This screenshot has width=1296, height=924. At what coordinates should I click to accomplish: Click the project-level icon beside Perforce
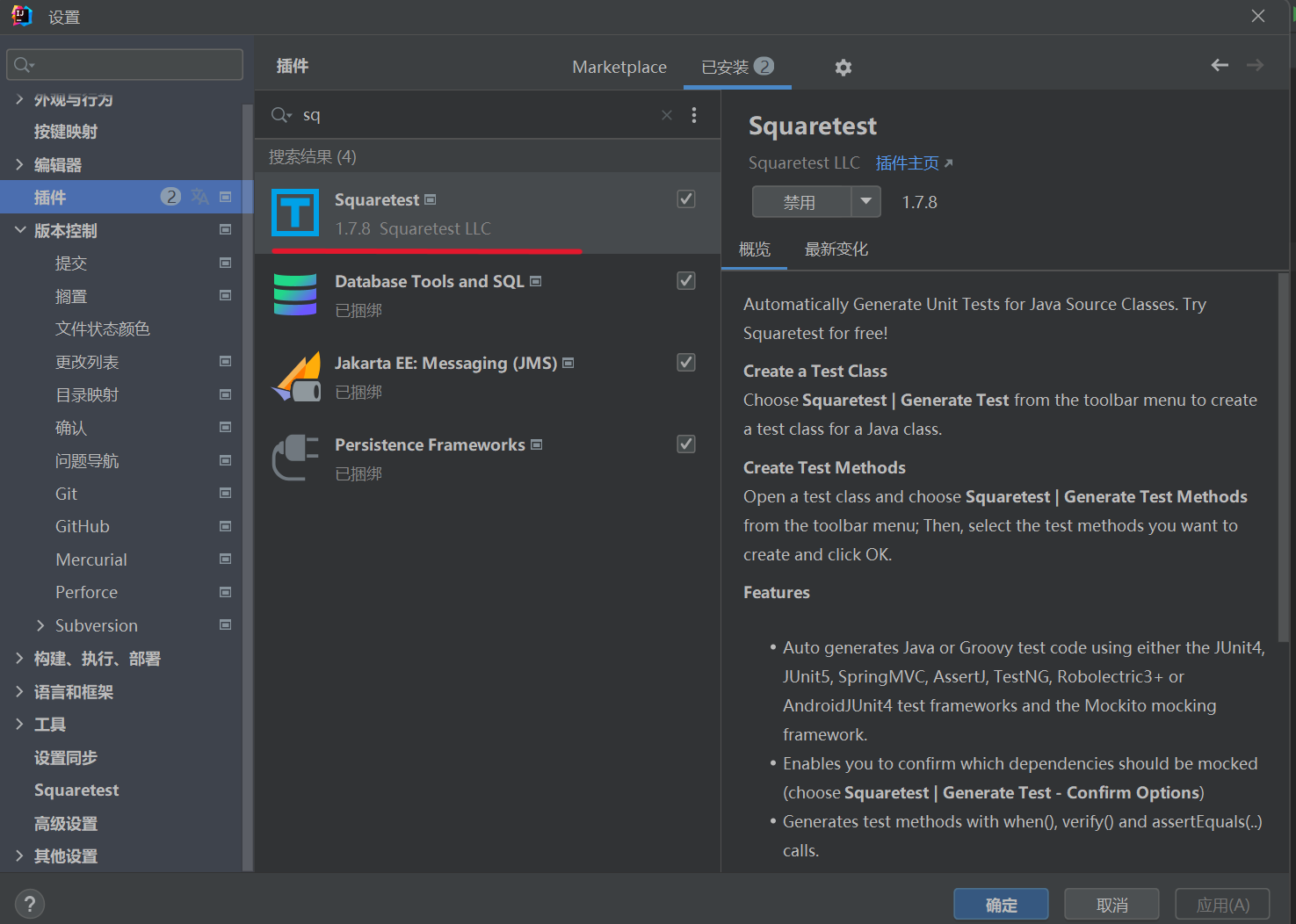point(226,592)
